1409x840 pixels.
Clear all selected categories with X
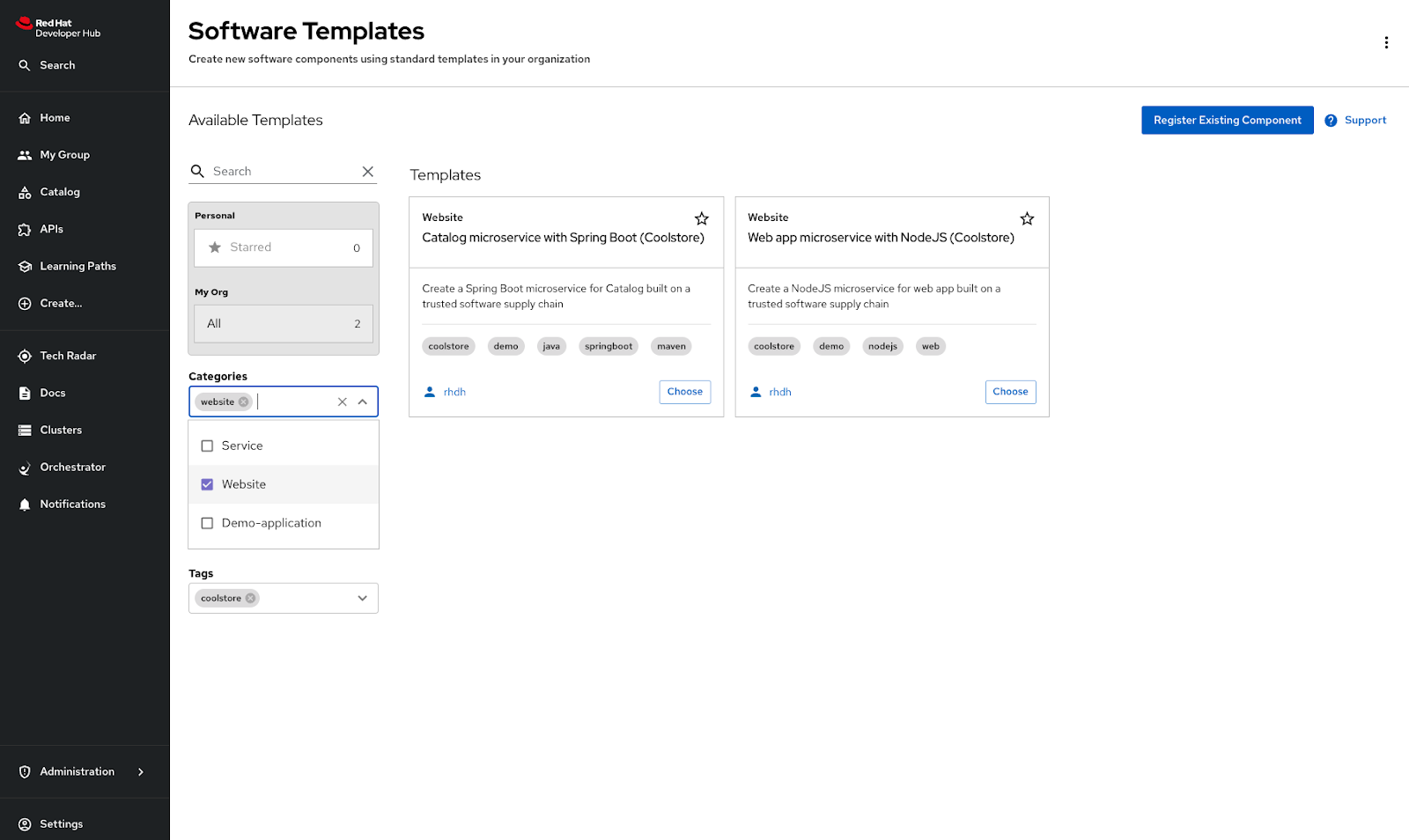point(343,402)
